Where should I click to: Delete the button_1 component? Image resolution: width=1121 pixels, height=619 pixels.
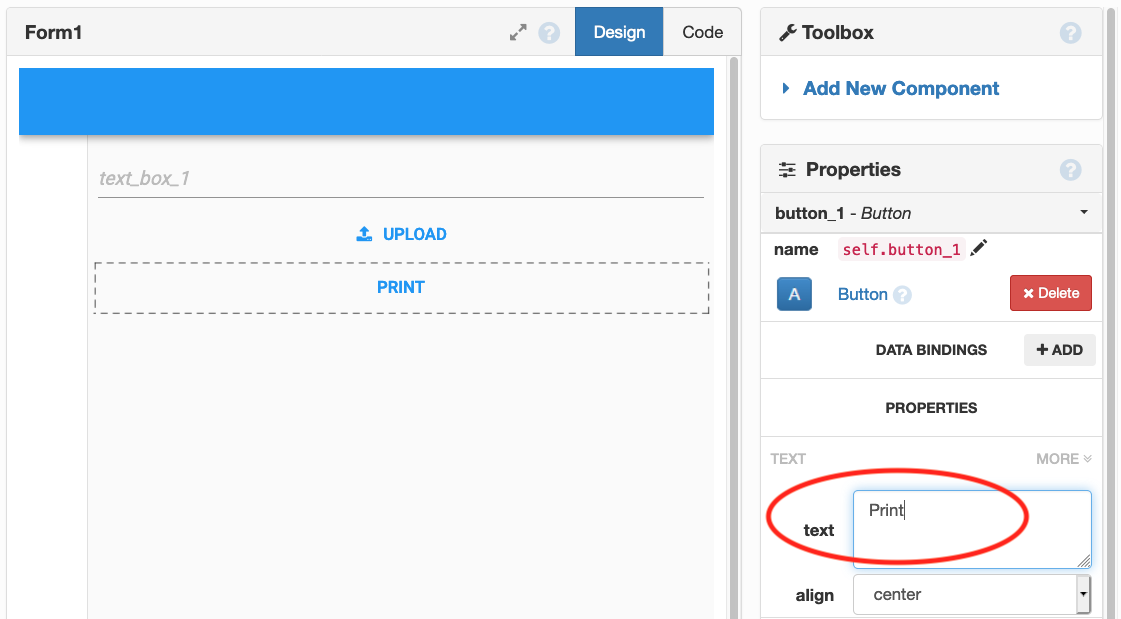[x=1050, y=294]
